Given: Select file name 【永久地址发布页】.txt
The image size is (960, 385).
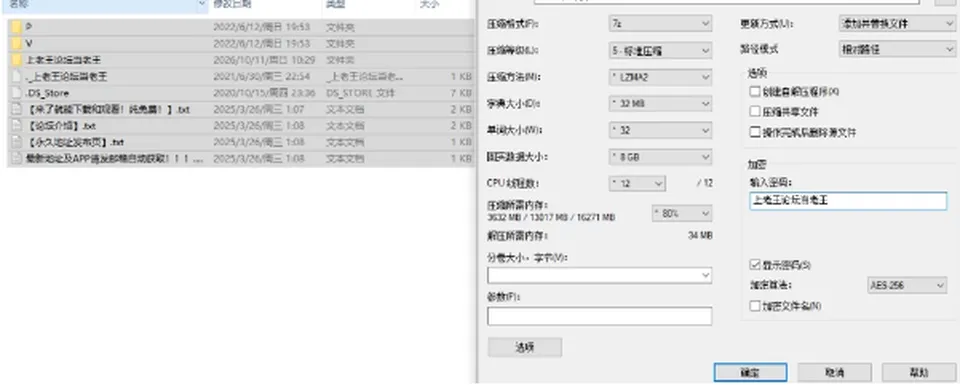Looking at the screenshot, I should tap(76, 142).
